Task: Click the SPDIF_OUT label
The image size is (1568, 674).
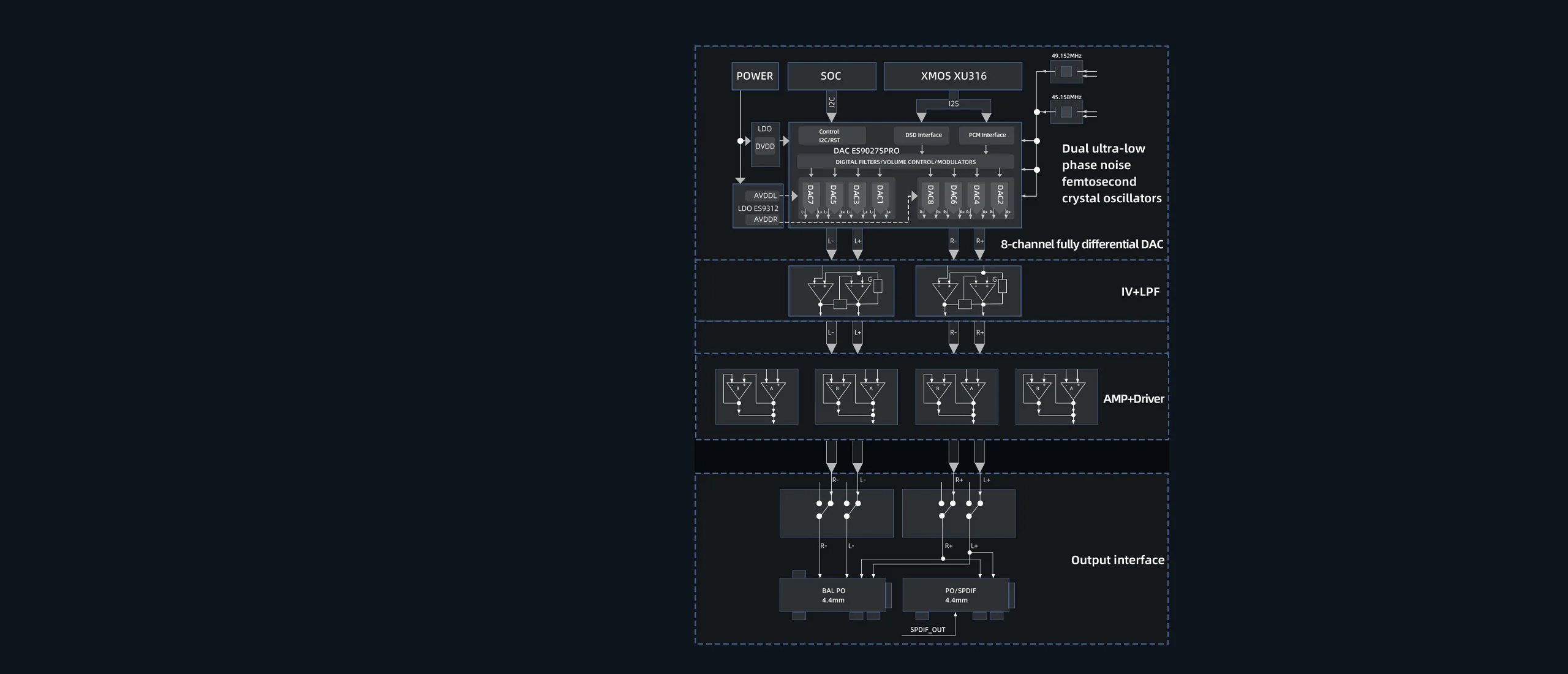Action: click(927, 629)
